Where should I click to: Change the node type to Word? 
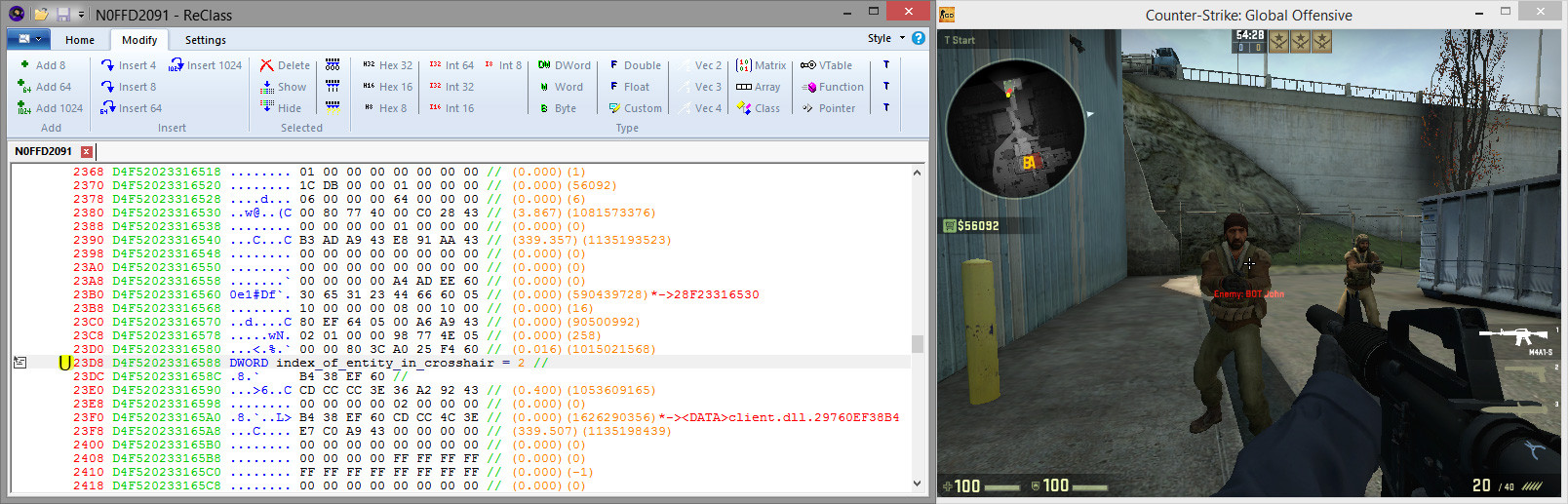[x=562, y=87]
